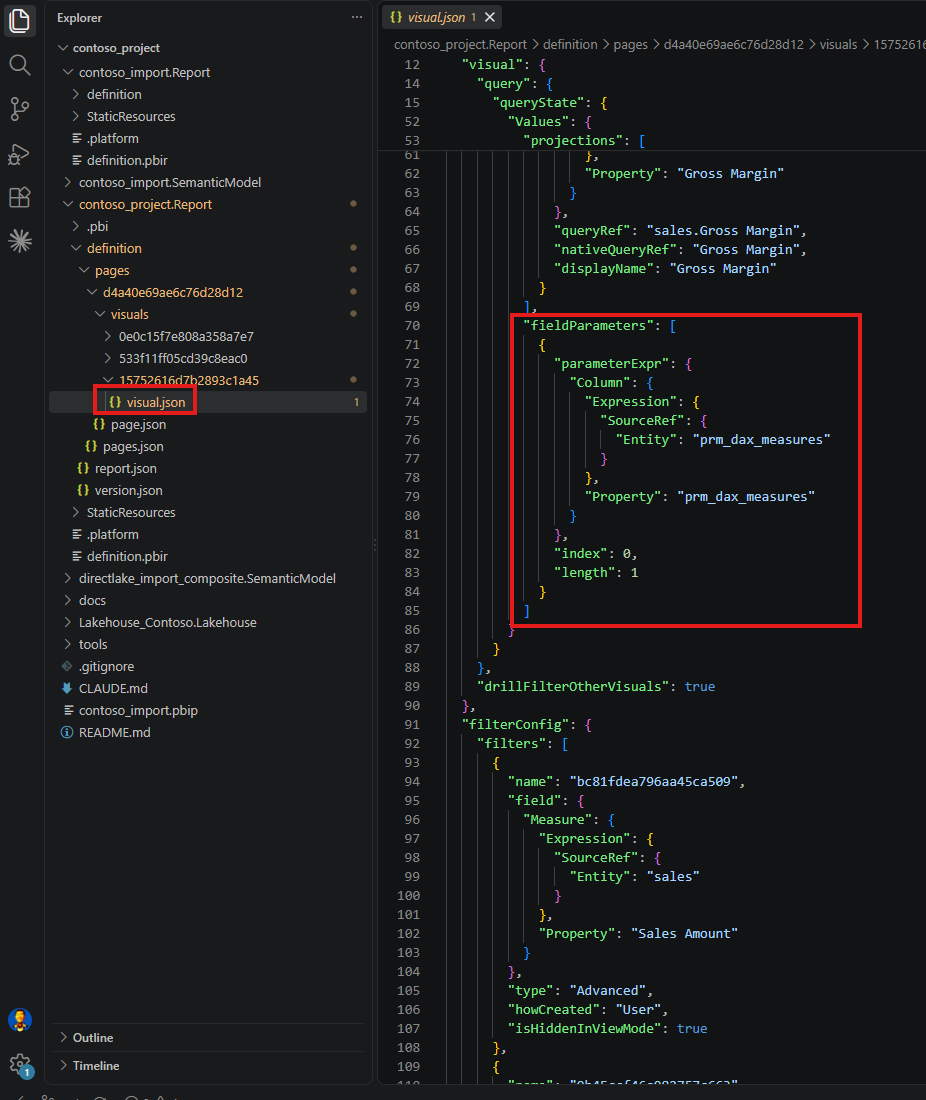Viewport: 926px width, 1100px height.
Task: Close the visual.json editor tab
Action: point(490,18)
